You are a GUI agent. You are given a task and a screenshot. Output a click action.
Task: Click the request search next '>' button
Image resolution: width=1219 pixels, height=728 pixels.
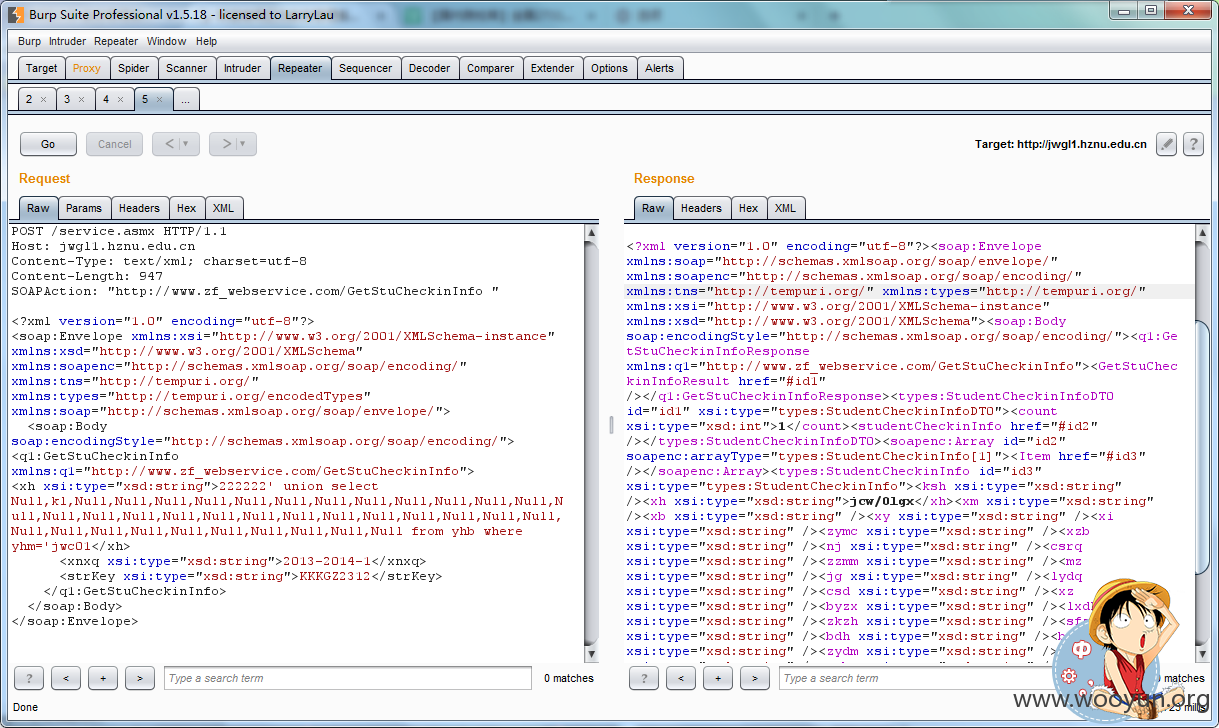tap(140, 678)
